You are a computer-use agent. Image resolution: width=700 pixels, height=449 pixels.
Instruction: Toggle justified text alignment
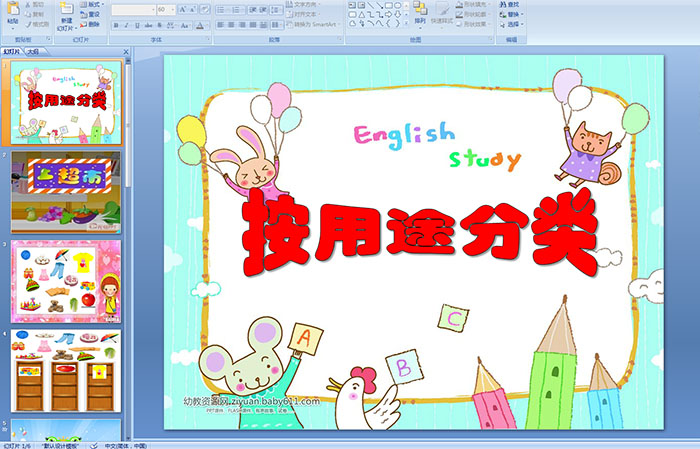tap(253, 25)
